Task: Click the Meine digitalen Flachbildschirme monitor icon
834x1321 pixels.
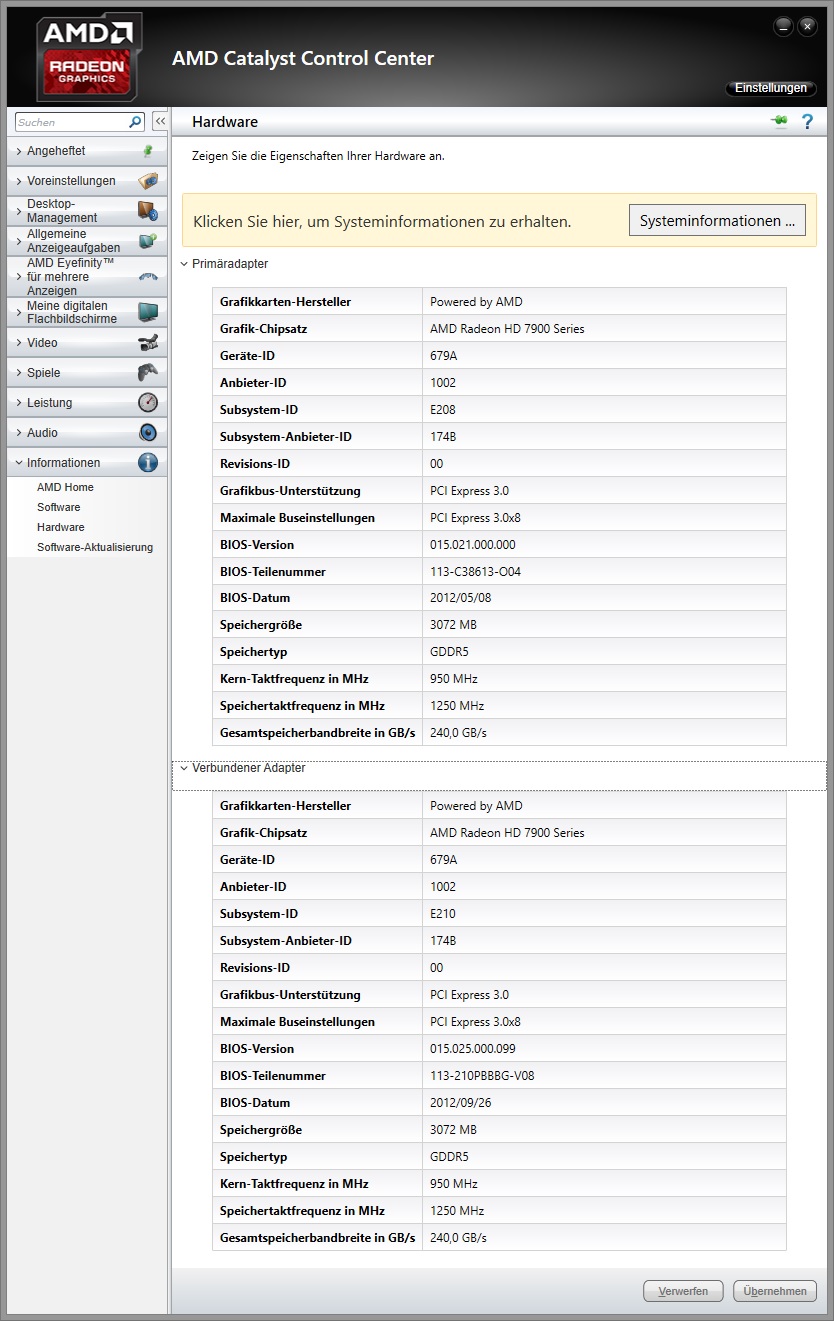Action: click(148, 312)
